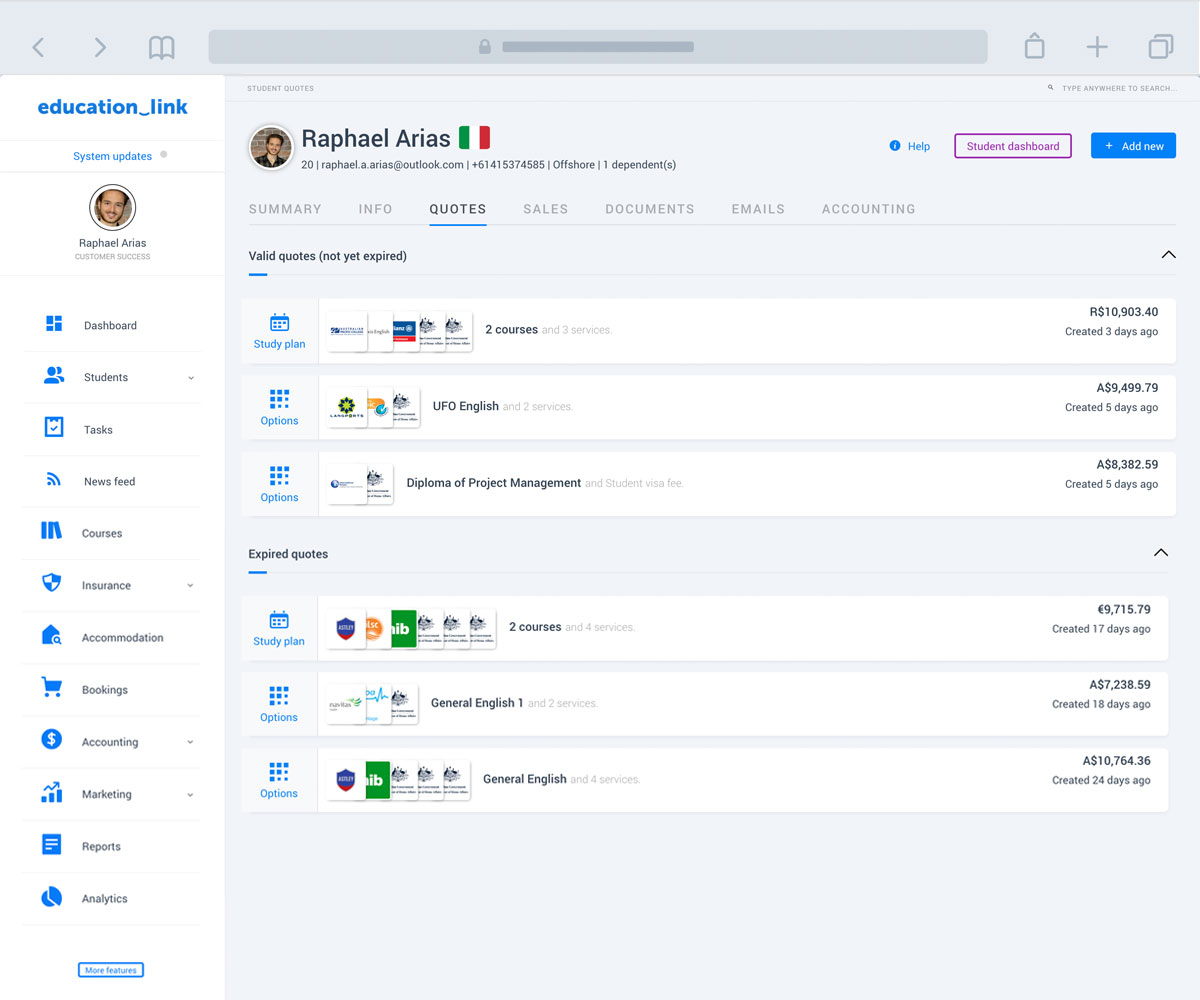Click the type anywhere to search field
Viewport: 1200px width, 1000px height.
coord(1115,88)
